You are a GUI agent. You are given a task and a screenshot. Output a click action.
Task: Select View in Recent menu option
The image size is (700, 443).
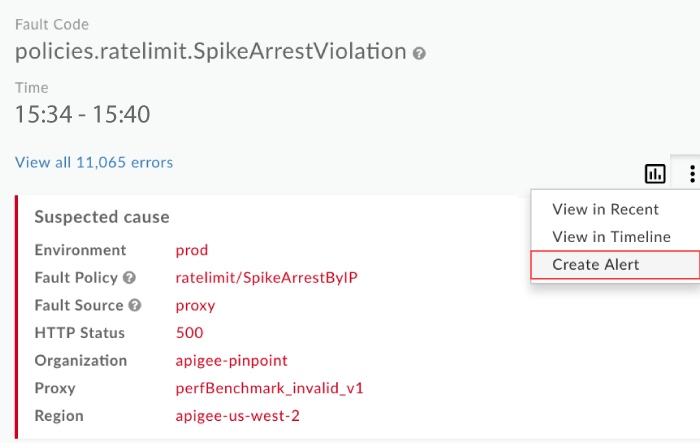[605, 209]
